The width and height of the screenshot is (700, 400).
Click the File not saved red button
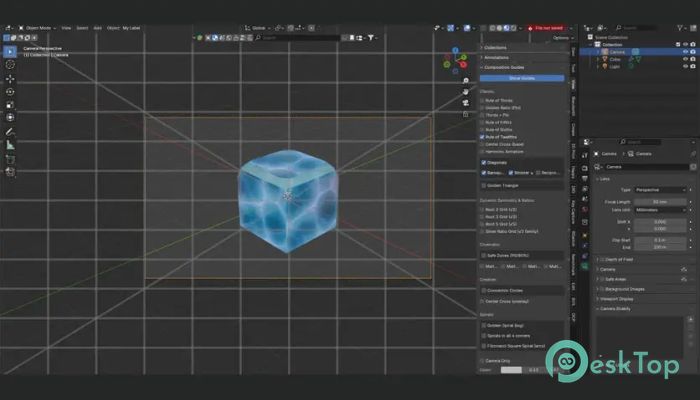[x=546, y=28]
